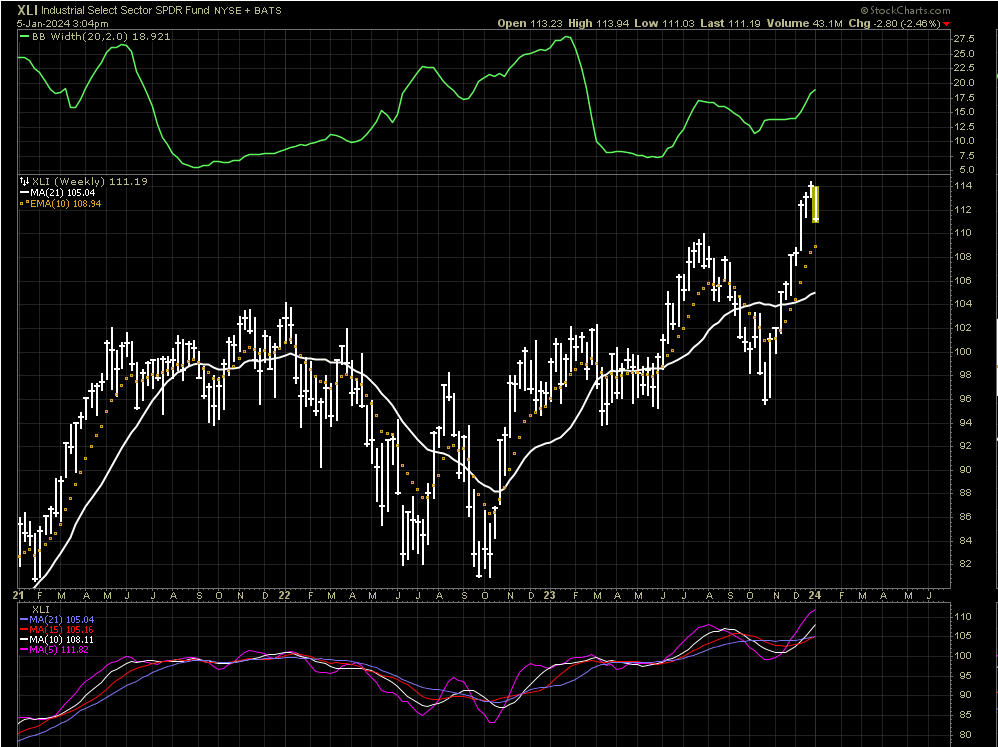Click the 95 label on the bottom panel axis
The height and width of the screenshot is (747, 998).
[x=965, y=676]
